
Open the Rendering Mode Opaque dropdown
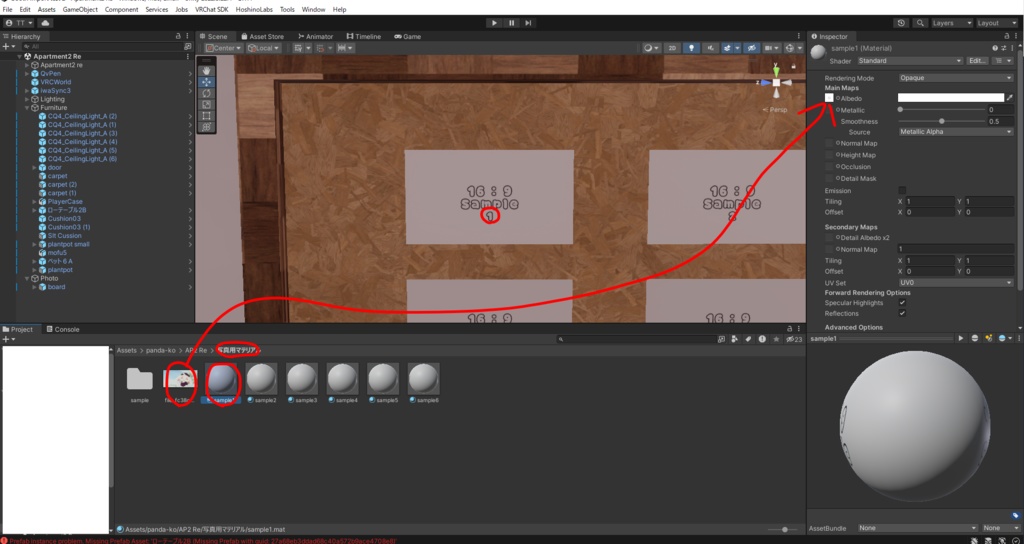pos(955,78)
